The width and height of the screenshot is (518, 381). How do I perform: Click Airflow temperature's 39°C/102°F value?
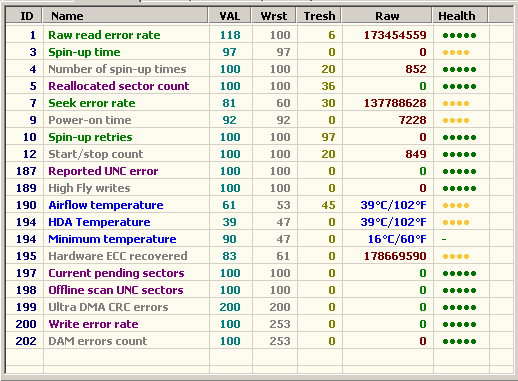click(393, 205)
